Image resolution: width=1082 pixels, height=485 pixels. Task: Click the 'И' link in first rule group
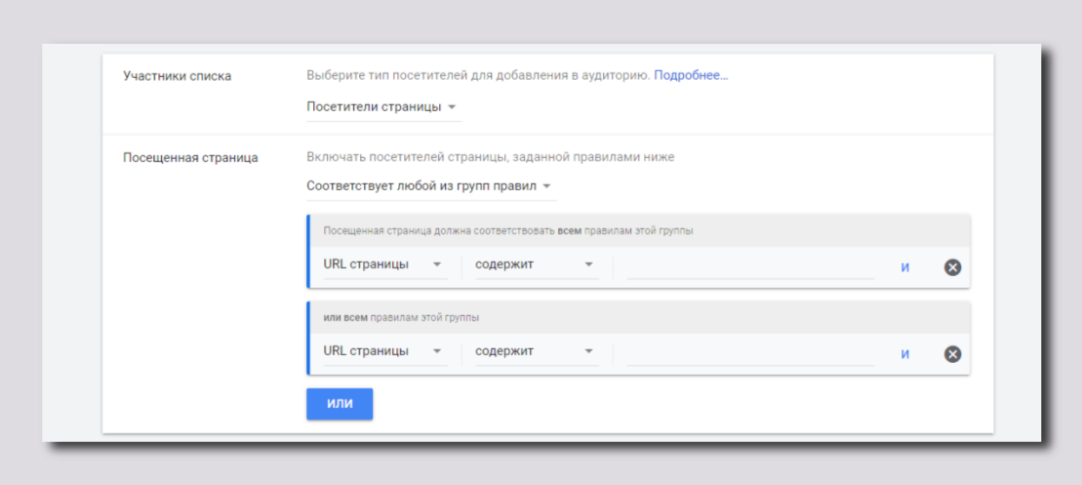pos(905,268)
